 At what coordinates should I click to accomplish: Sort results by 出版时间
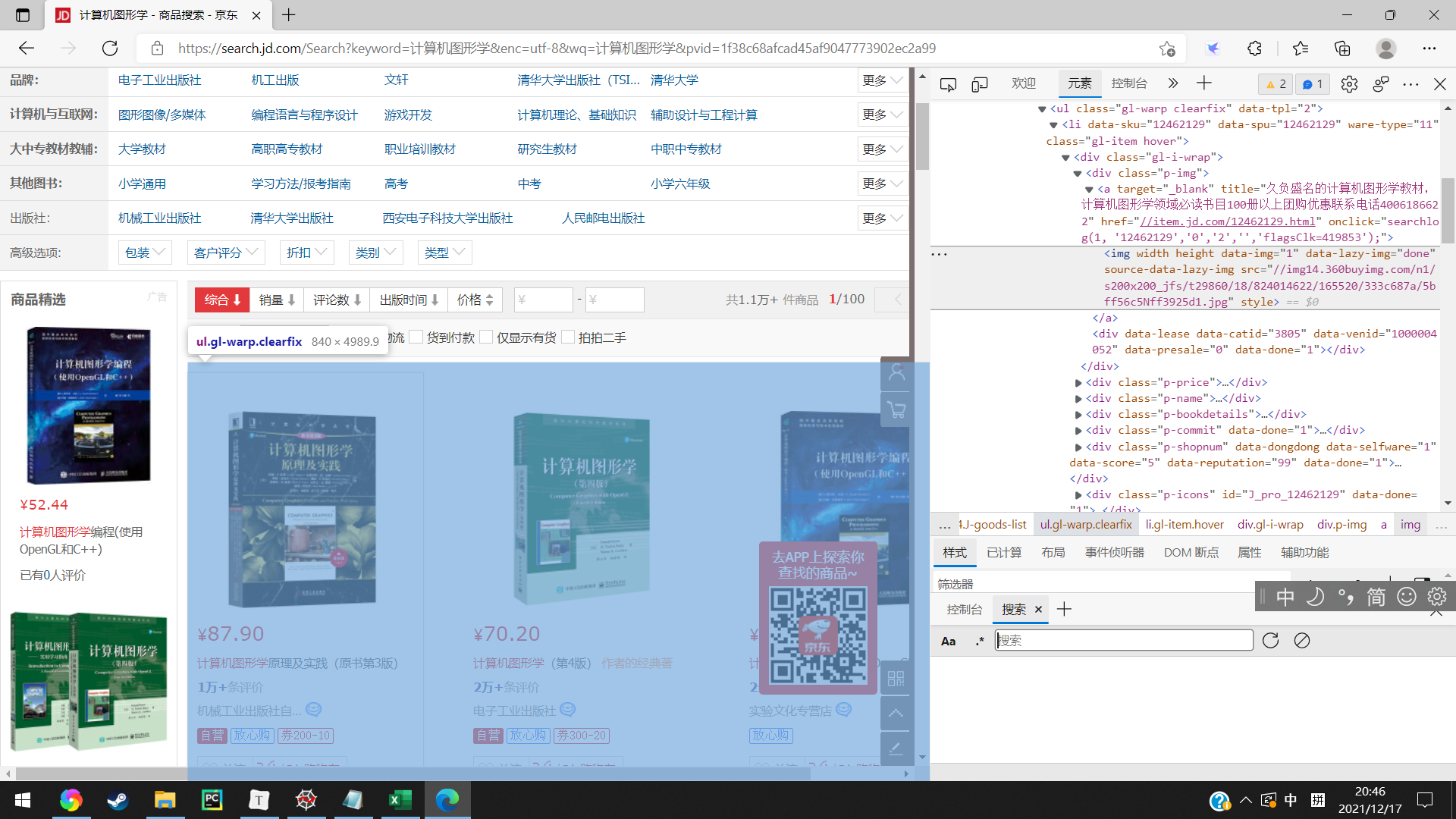pyautogui.click(x=409, y=300)
